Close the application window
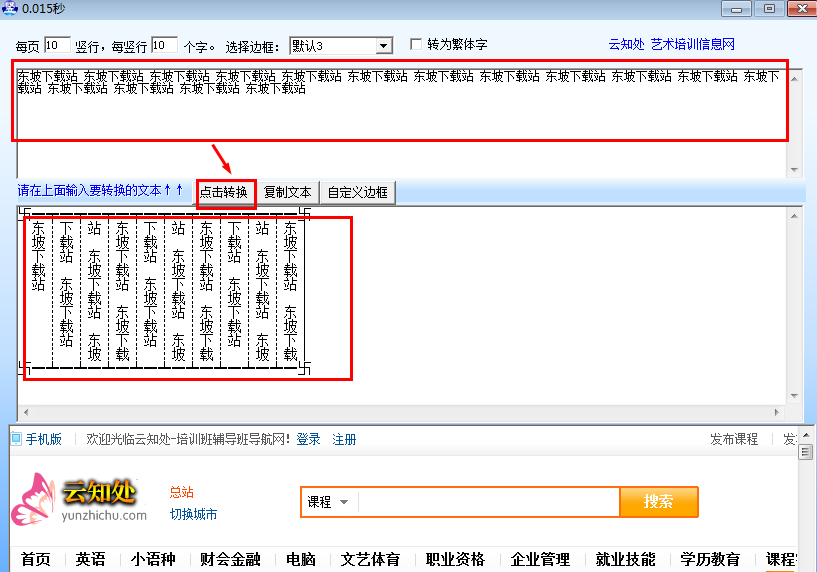This screenshot has height=572, width=817. click(x=802, y=8)
